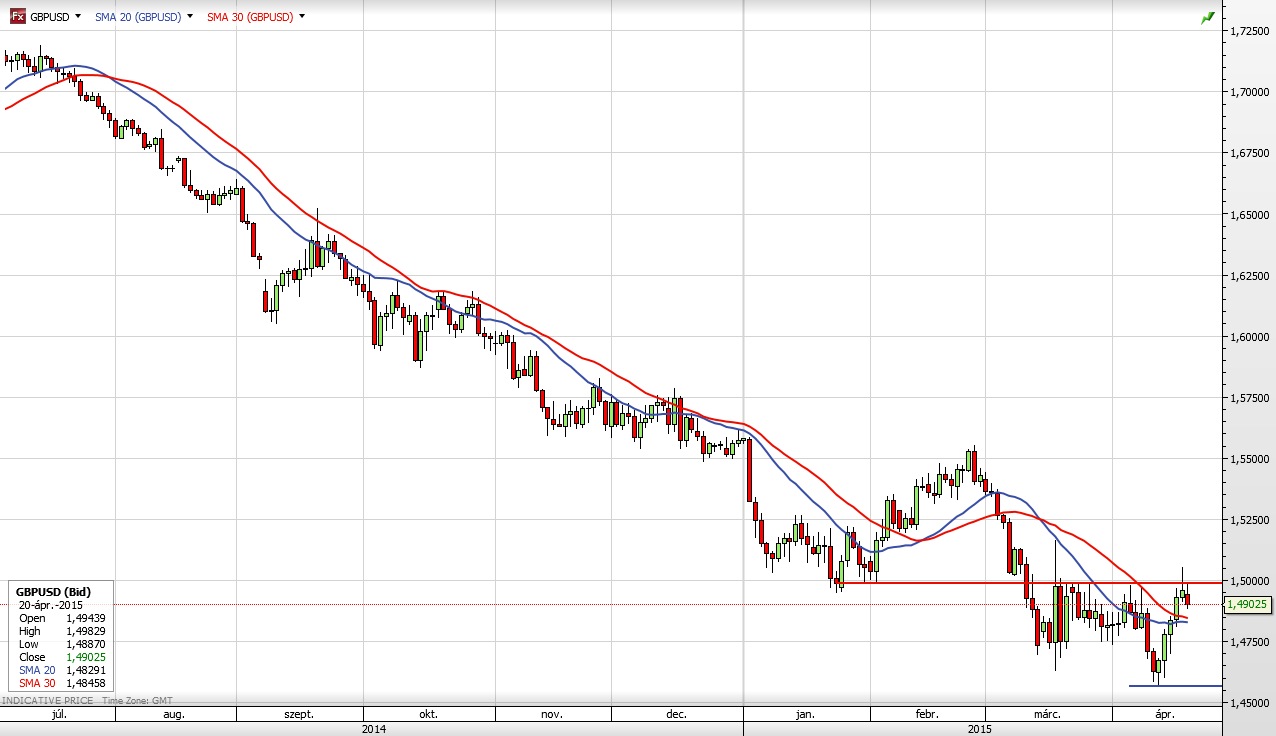Viewport: 1276px width, 736px height.
Task: Click the febr. month label
Action: [927, 714]
